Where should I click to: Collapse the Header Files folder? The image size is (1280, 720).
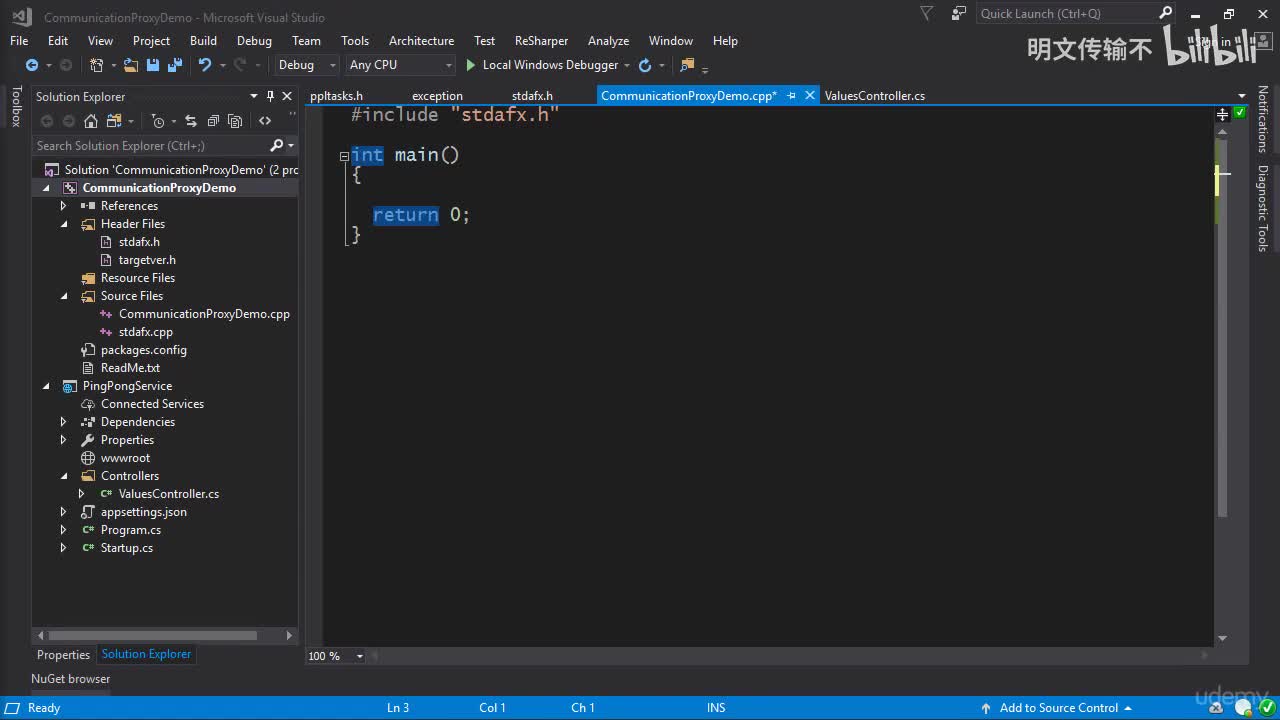coord(64,224)
